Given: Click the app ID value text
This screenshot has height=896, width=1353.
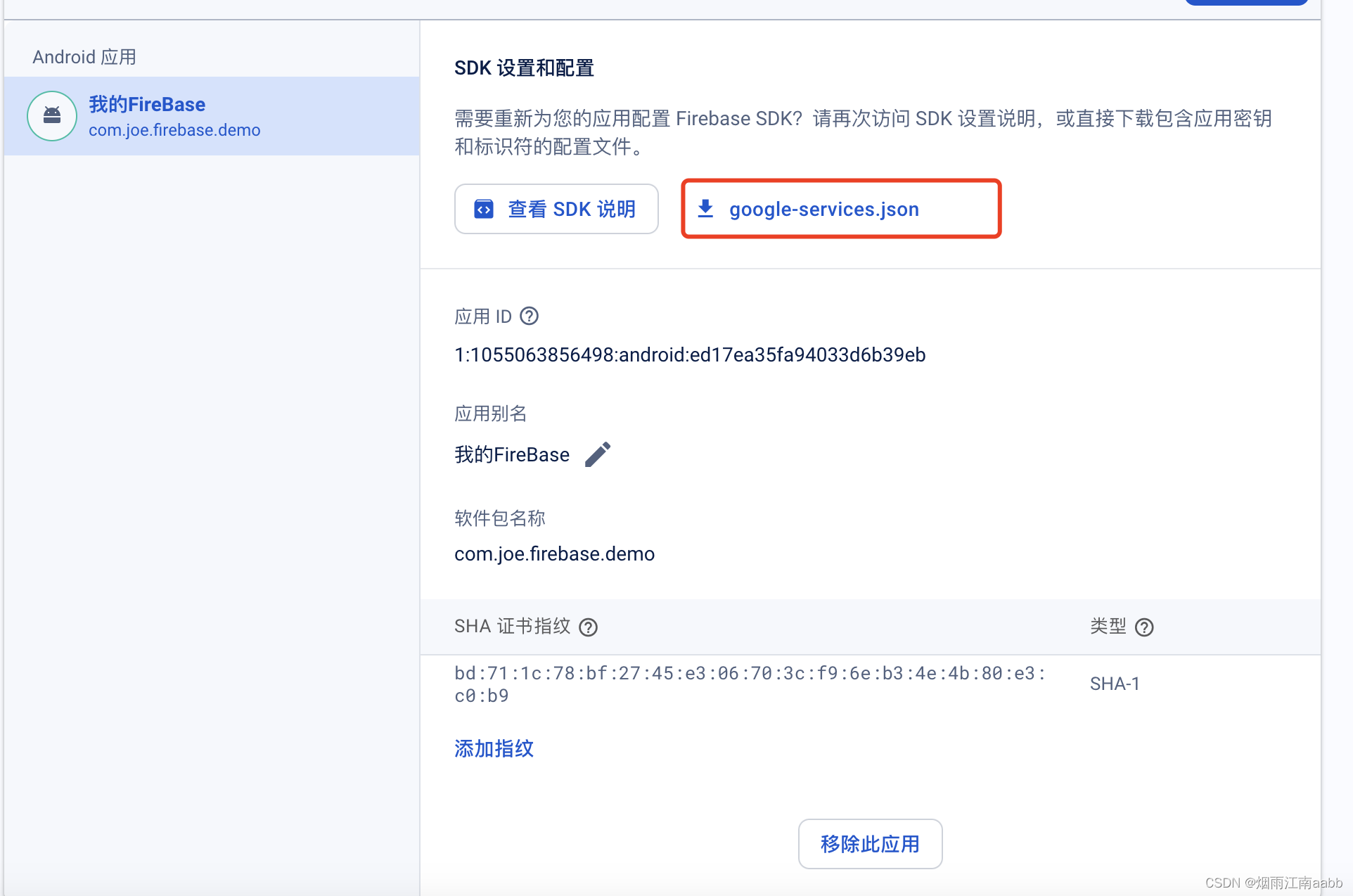Looking at the screenshot, I should pyautogui.click(x=689, y=354).
